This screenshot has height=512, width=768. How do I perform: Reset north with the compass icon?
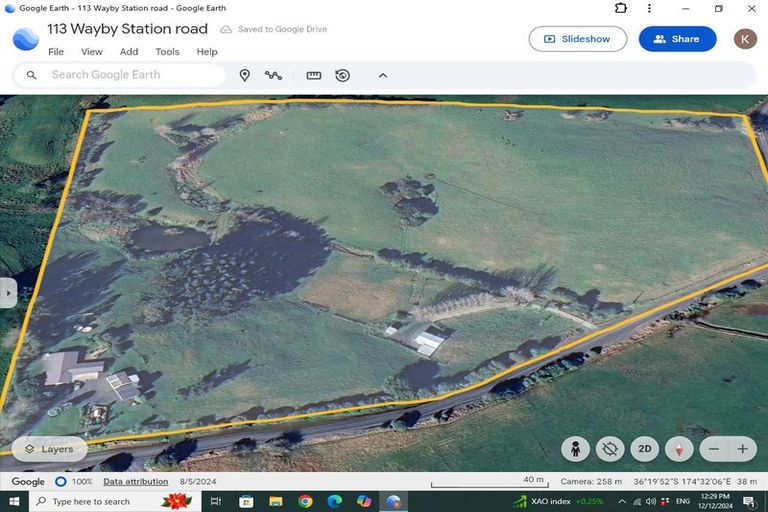[x=679, y=449]
